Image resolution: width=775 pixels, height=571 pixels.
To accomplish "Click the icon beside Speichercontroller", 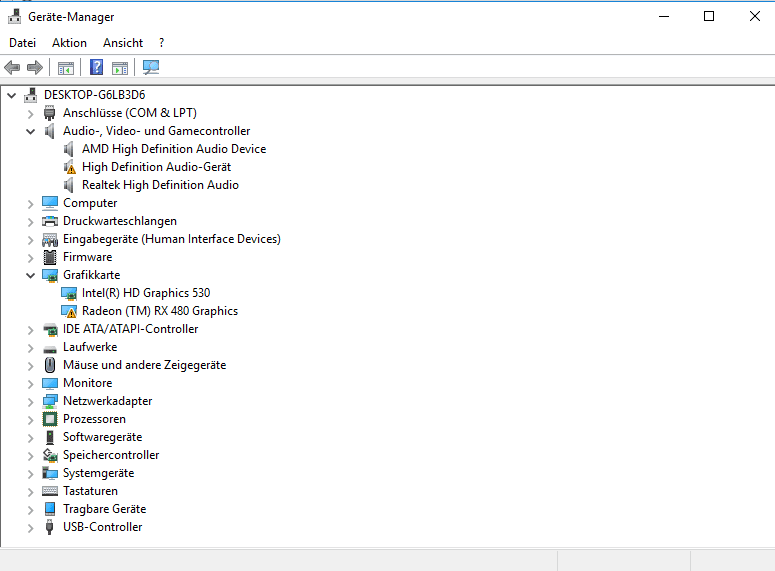I will (50, 455).
